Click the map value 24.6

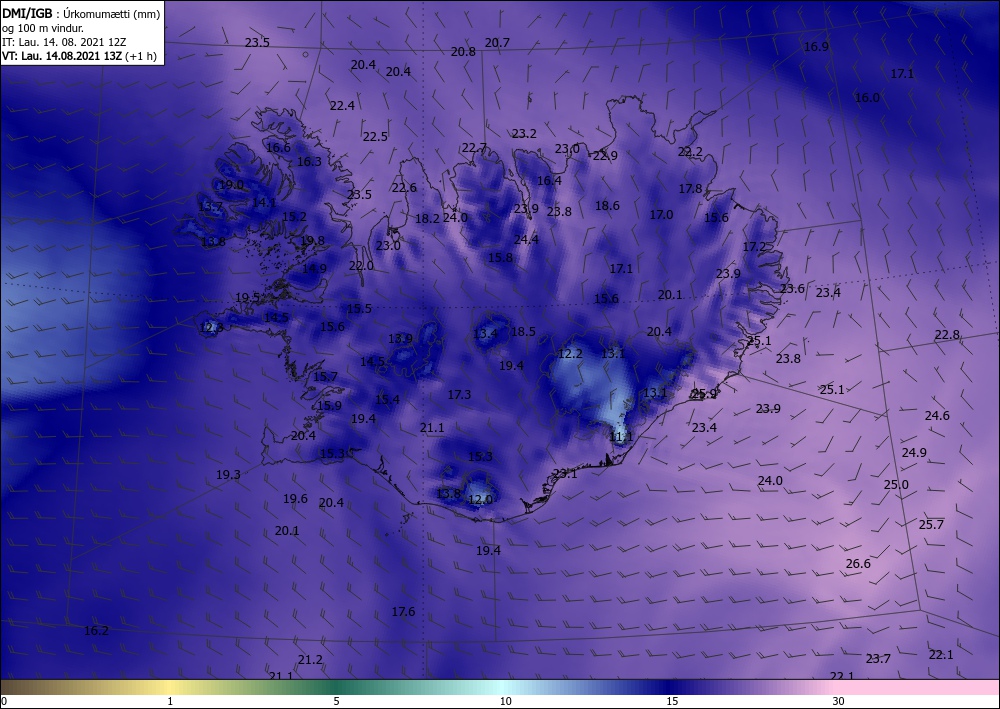click(937, 416)
